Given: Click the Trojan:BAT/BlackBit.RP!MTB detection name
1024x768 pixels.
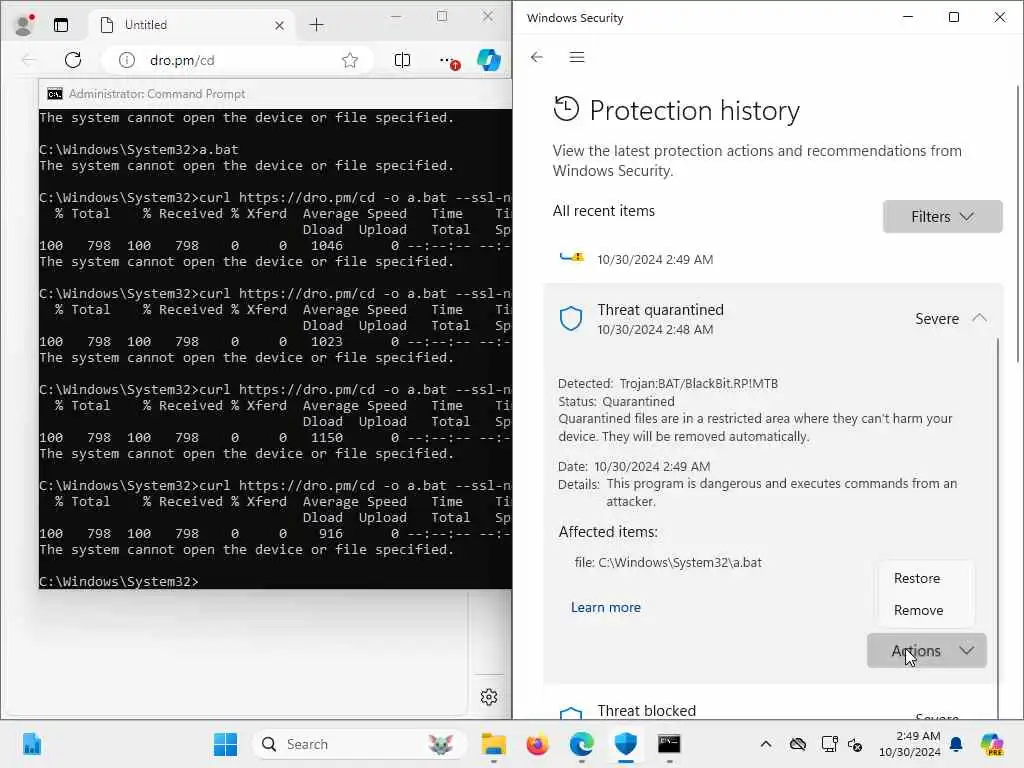Looking at the screenshot, I should coord(699,383).
